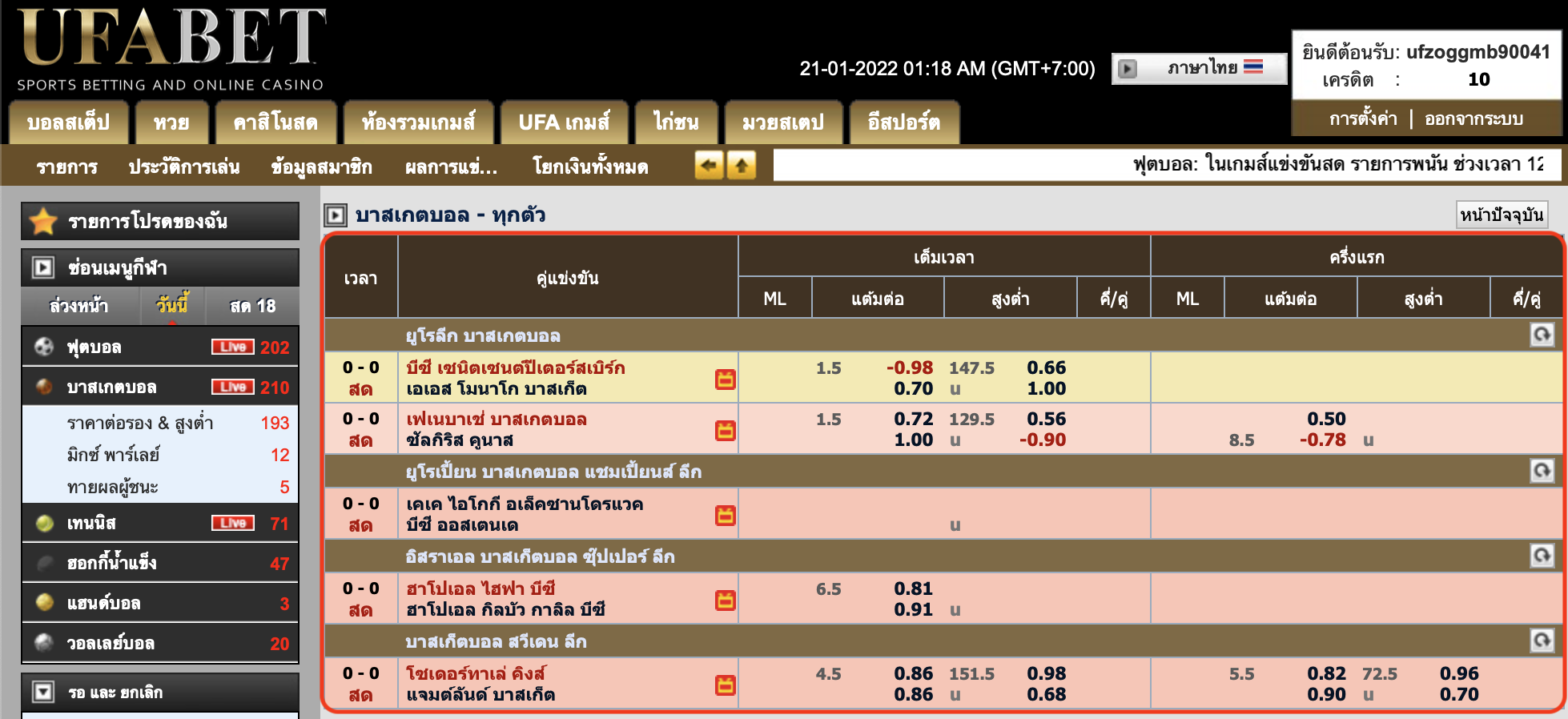Expand the รอ และ ยกเลิก panel
This screenshot has height=719, width=1568.
(x=160, y=692)
